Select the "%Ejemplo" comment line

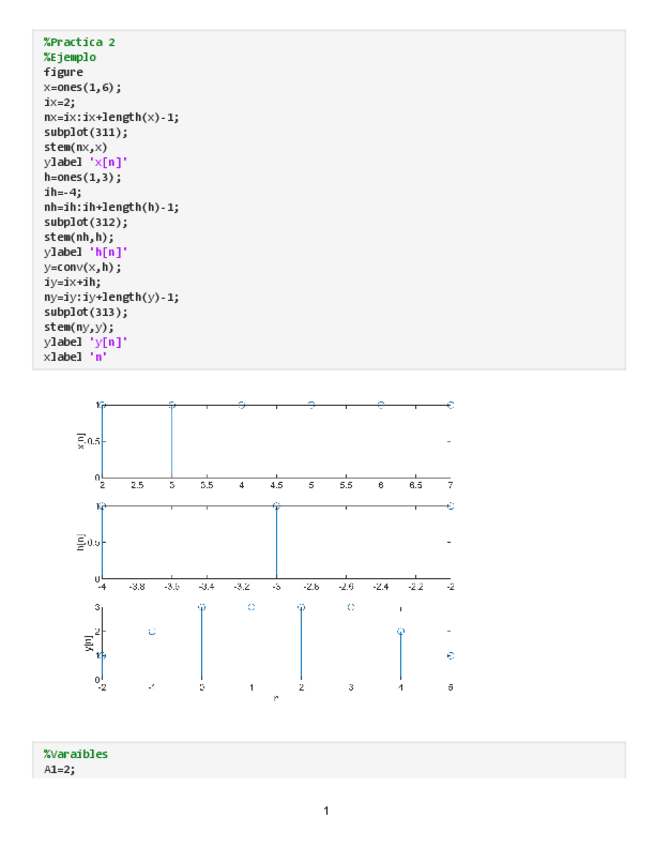69,57
